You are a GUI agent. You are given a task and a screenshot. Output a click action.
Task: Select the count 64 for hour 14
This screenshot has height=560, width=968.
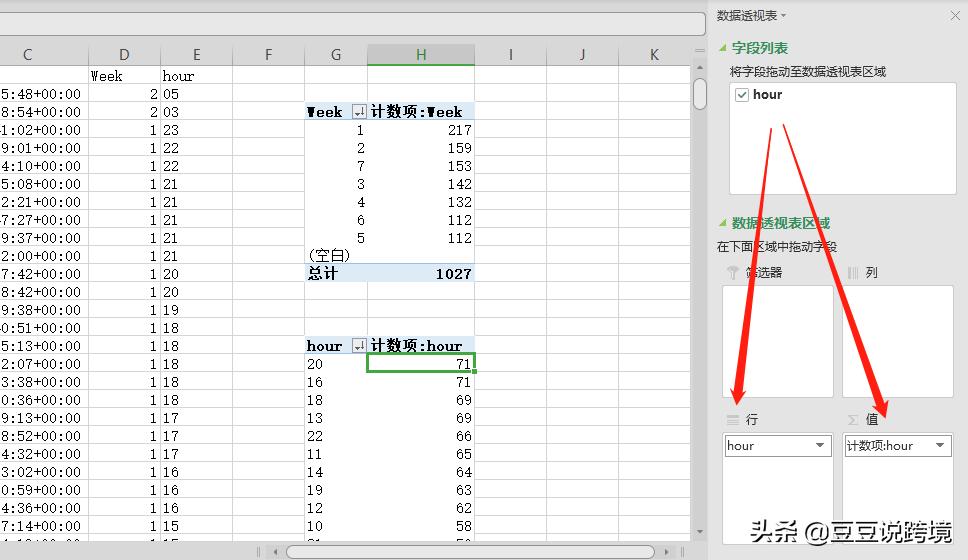421,472
